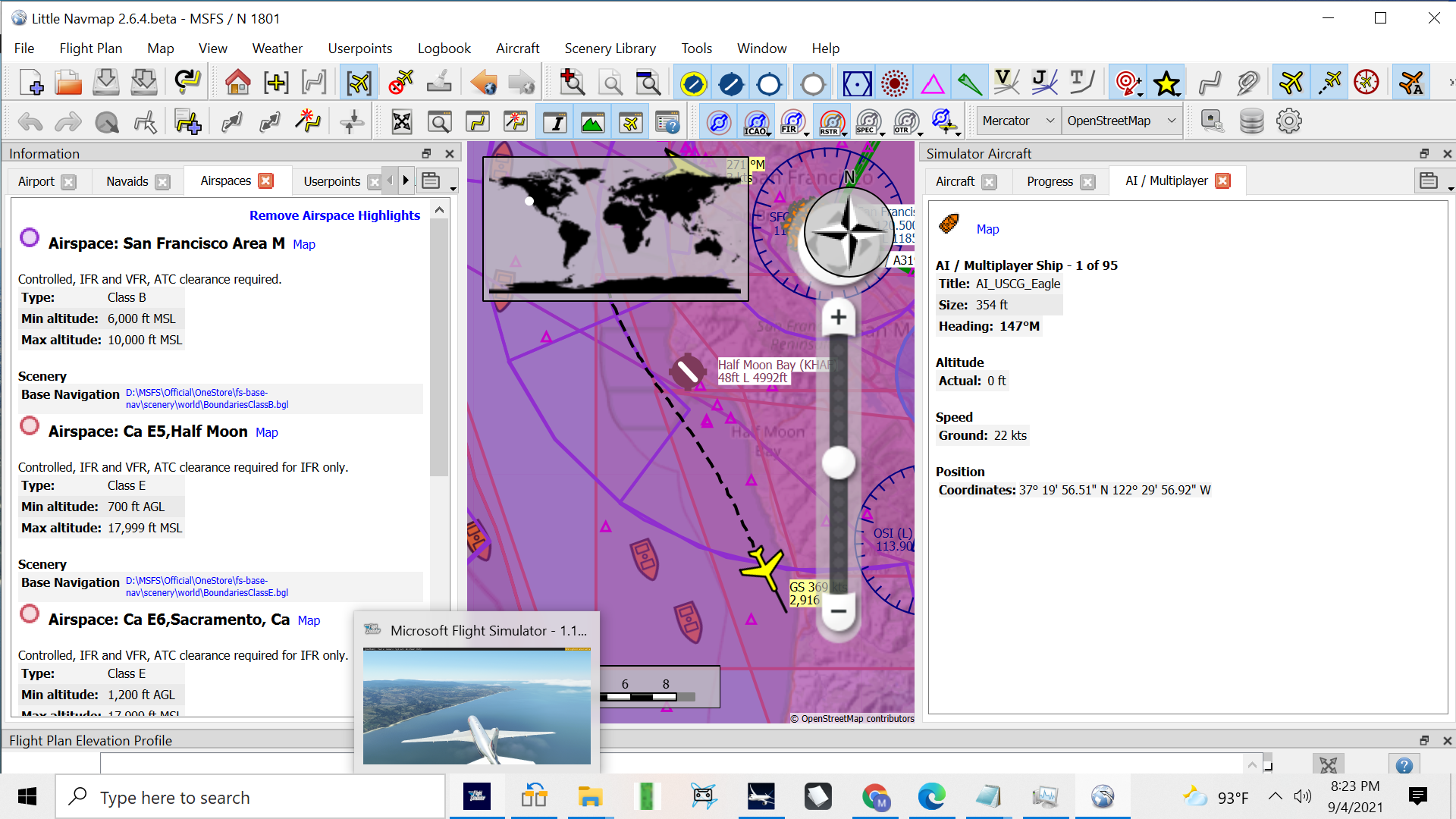The height and width of the screenshot is (819, 1456).
Task: Click the zoom out minus on map
Action: point(839,611)
